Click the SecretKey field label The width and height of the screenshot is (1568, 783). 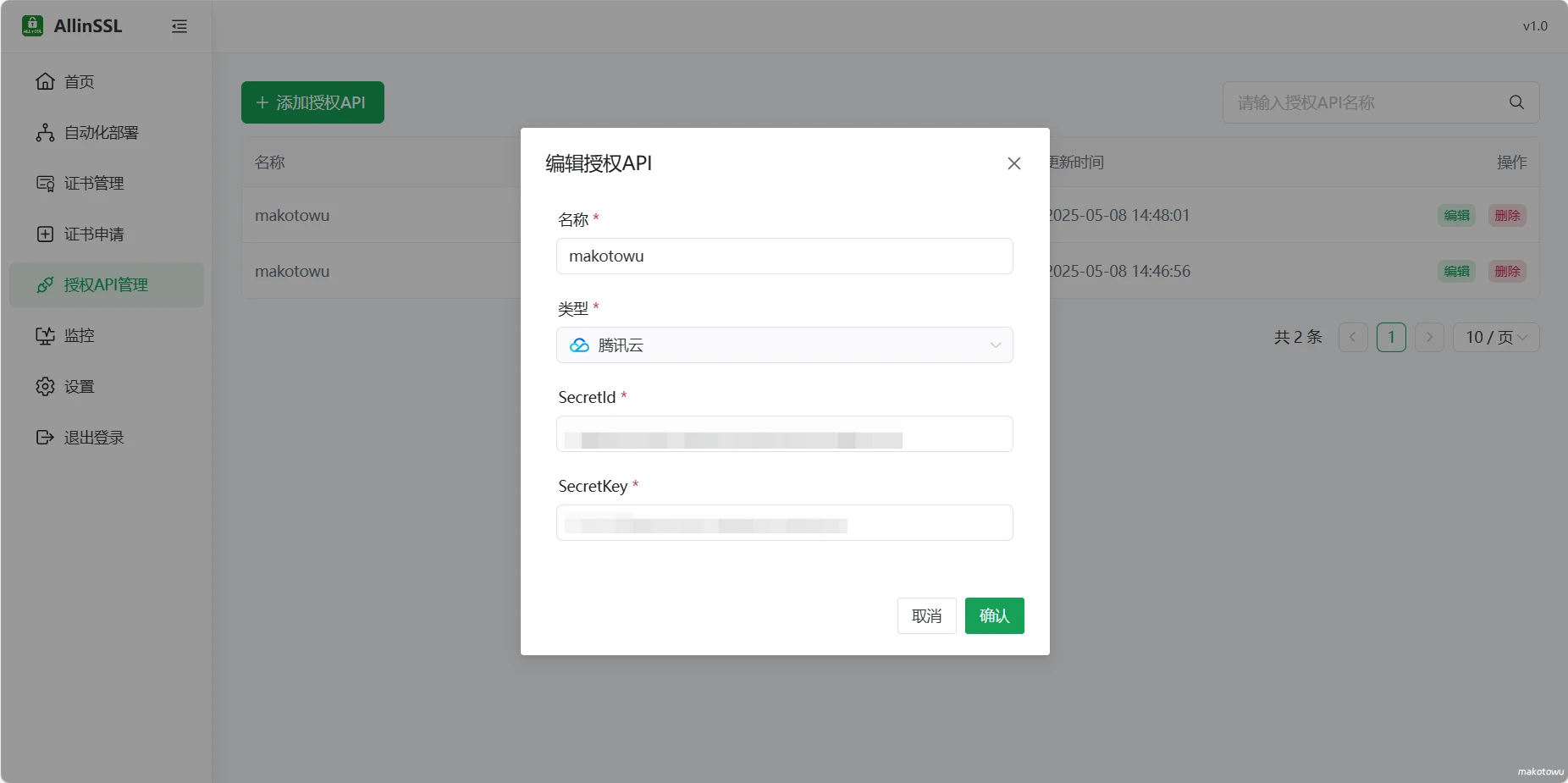click(x=593, y=486)
